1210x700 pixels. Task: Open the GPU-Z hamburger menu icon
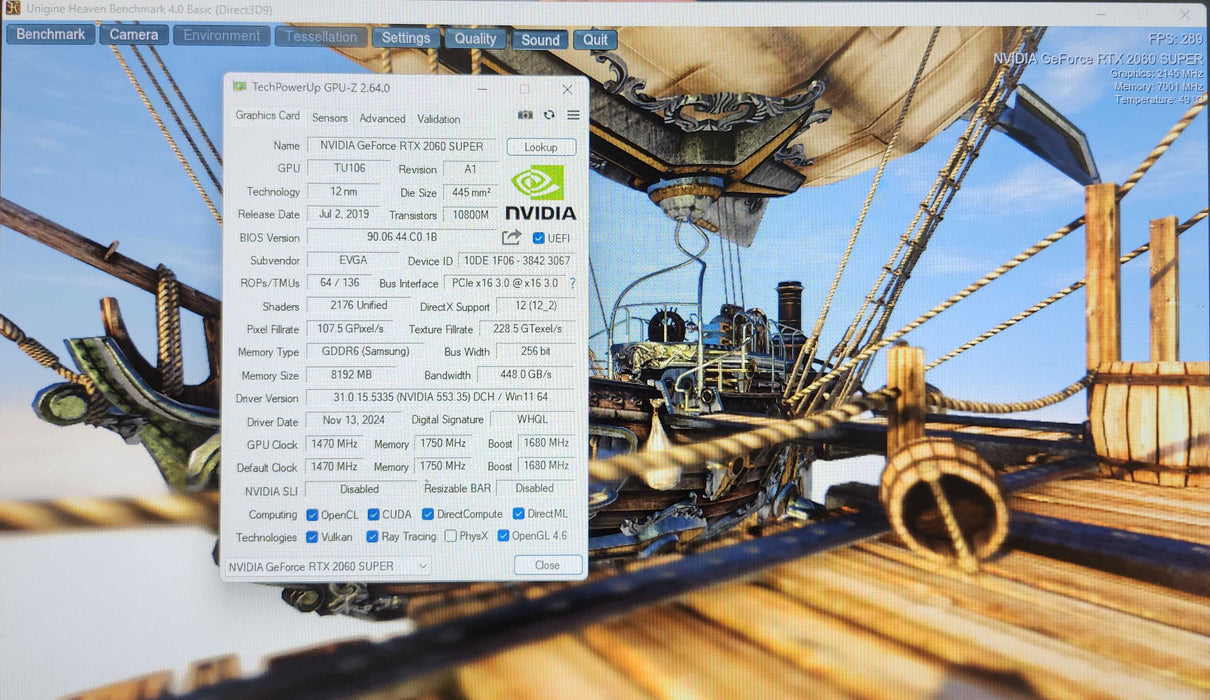(573, 115)
